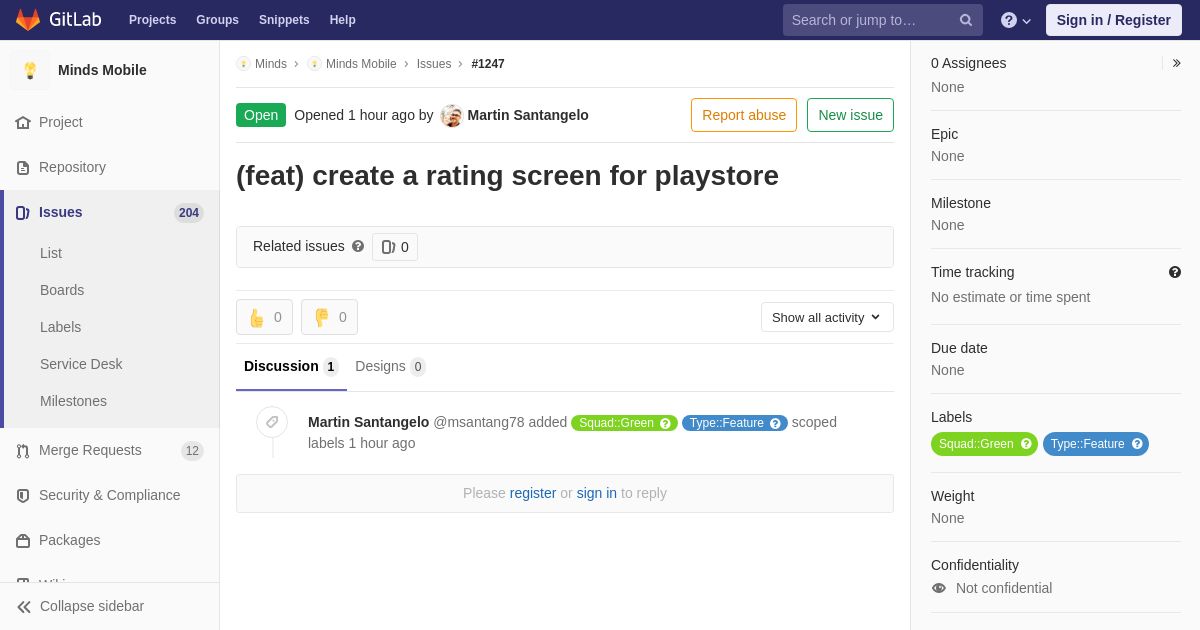This screenshot has height=630, width=1200.
Task: Click the search magnifier icon
Action: [965, 20]
